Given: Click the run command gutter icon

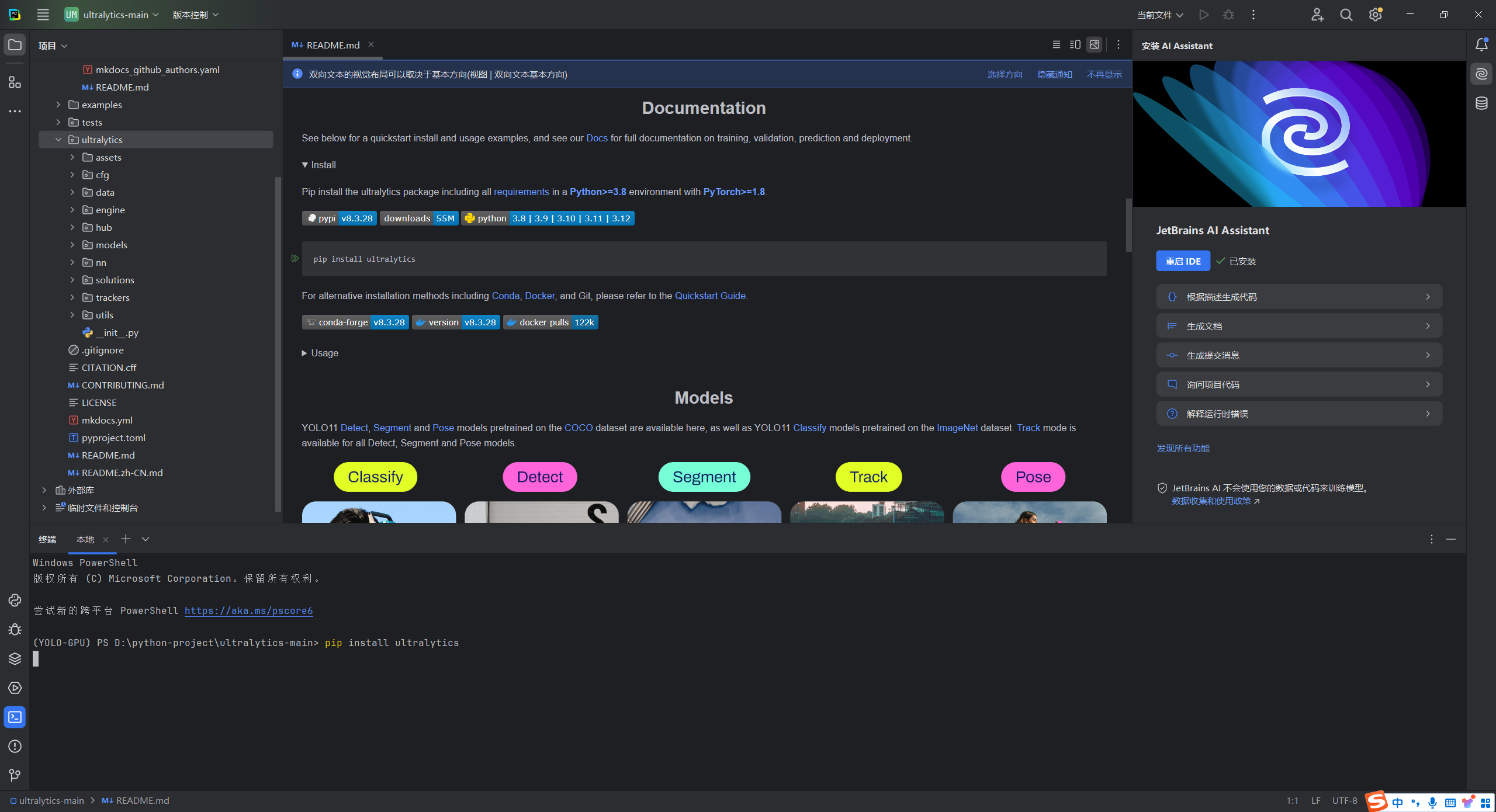Looking at the screenshot, I should tap(295, 258).
